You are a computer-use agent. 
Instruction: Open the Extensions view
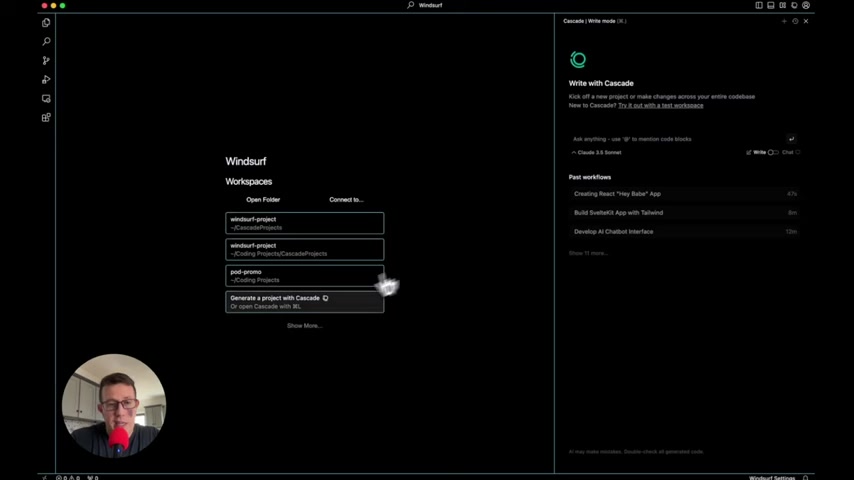pyautogui.click(x=46, y=118)
